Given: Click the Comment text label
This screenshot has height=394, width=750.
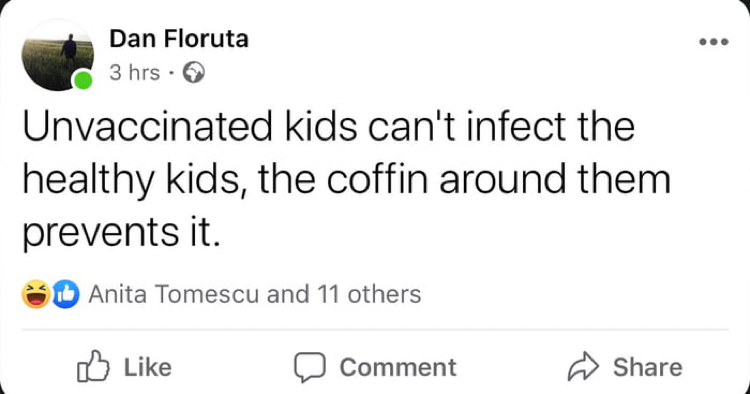Looking at the screenshot, I should (398, 367).
